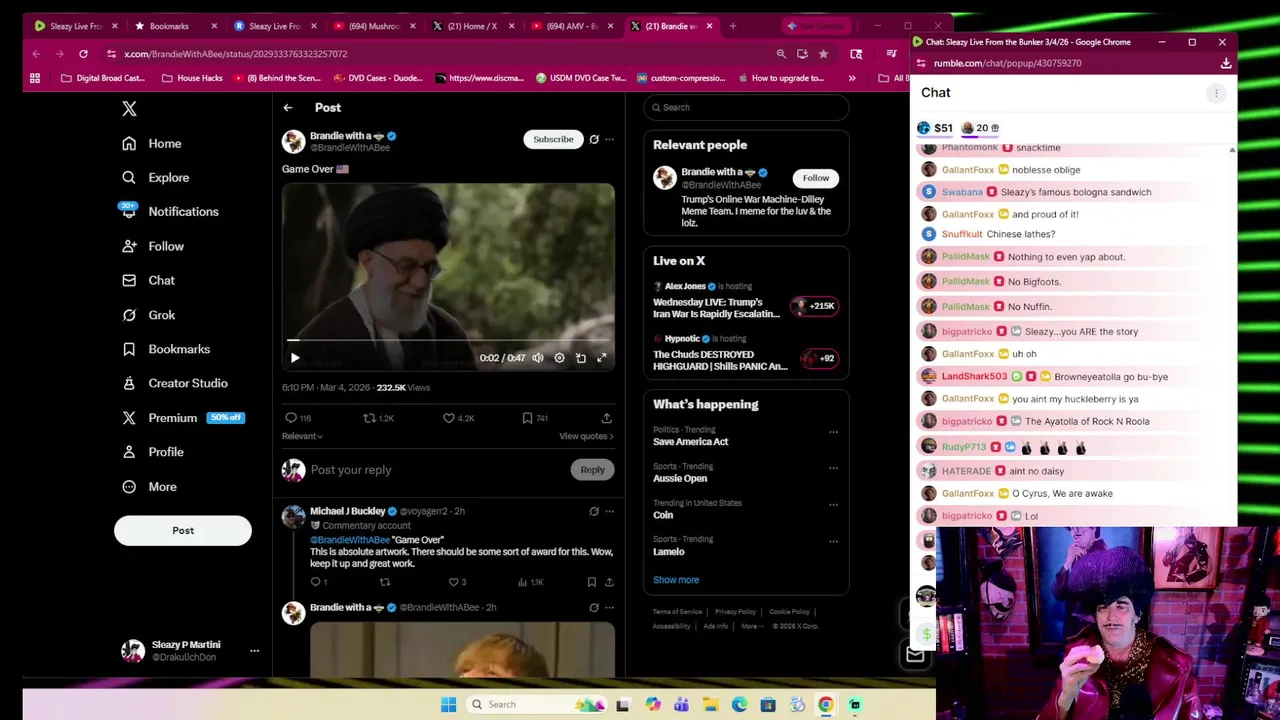Viewport: 1280px width, 720px height.
Task: Go back with the Post arrow
Action: (x=288, y=107)
